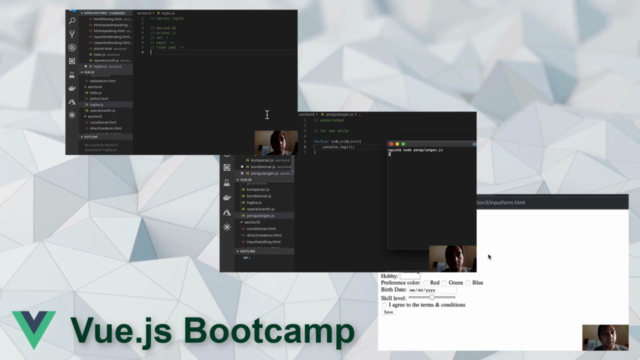The width and height of the screenshot is (640, 360).
Task: Click the lowest activity bar icon in the logika.js window
Action: coord(72,115)
